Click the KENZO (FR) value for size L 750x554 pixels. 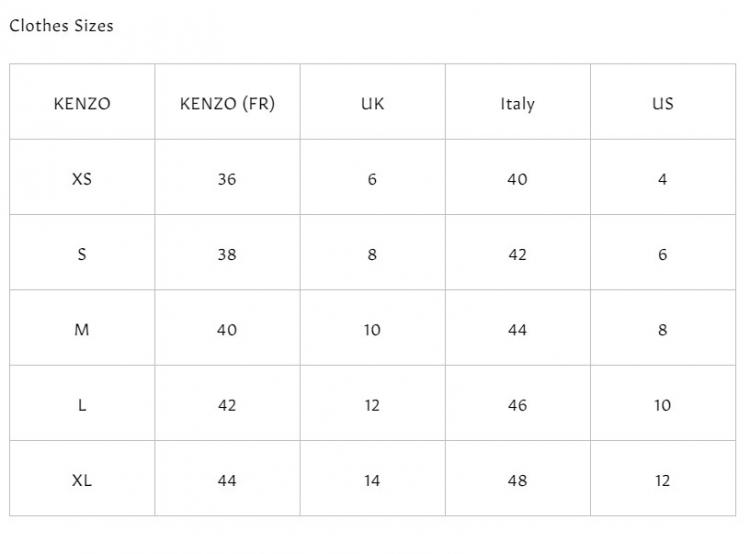(227, 405)
